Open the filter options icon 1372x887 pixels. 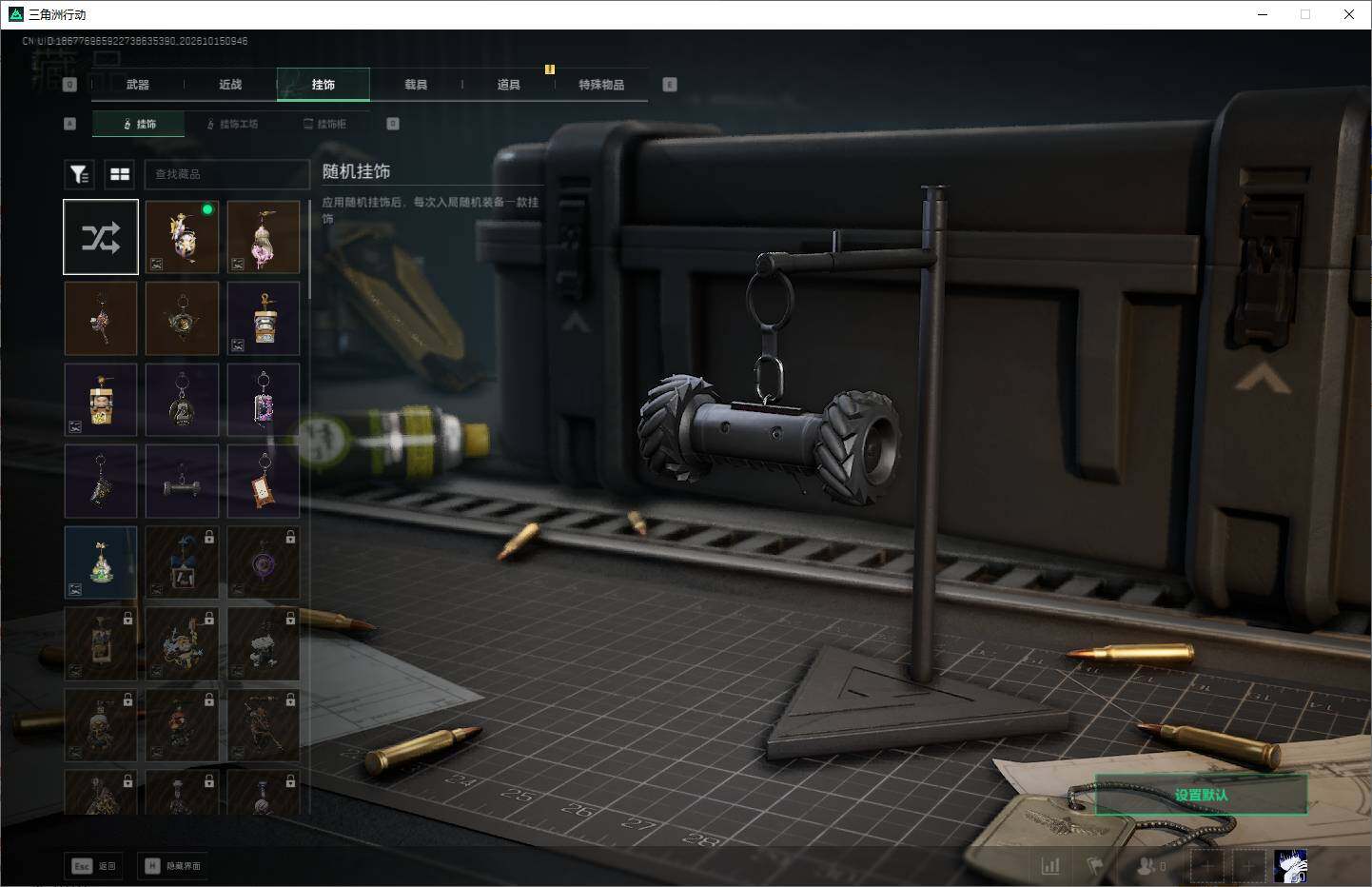tap(79, 174)
